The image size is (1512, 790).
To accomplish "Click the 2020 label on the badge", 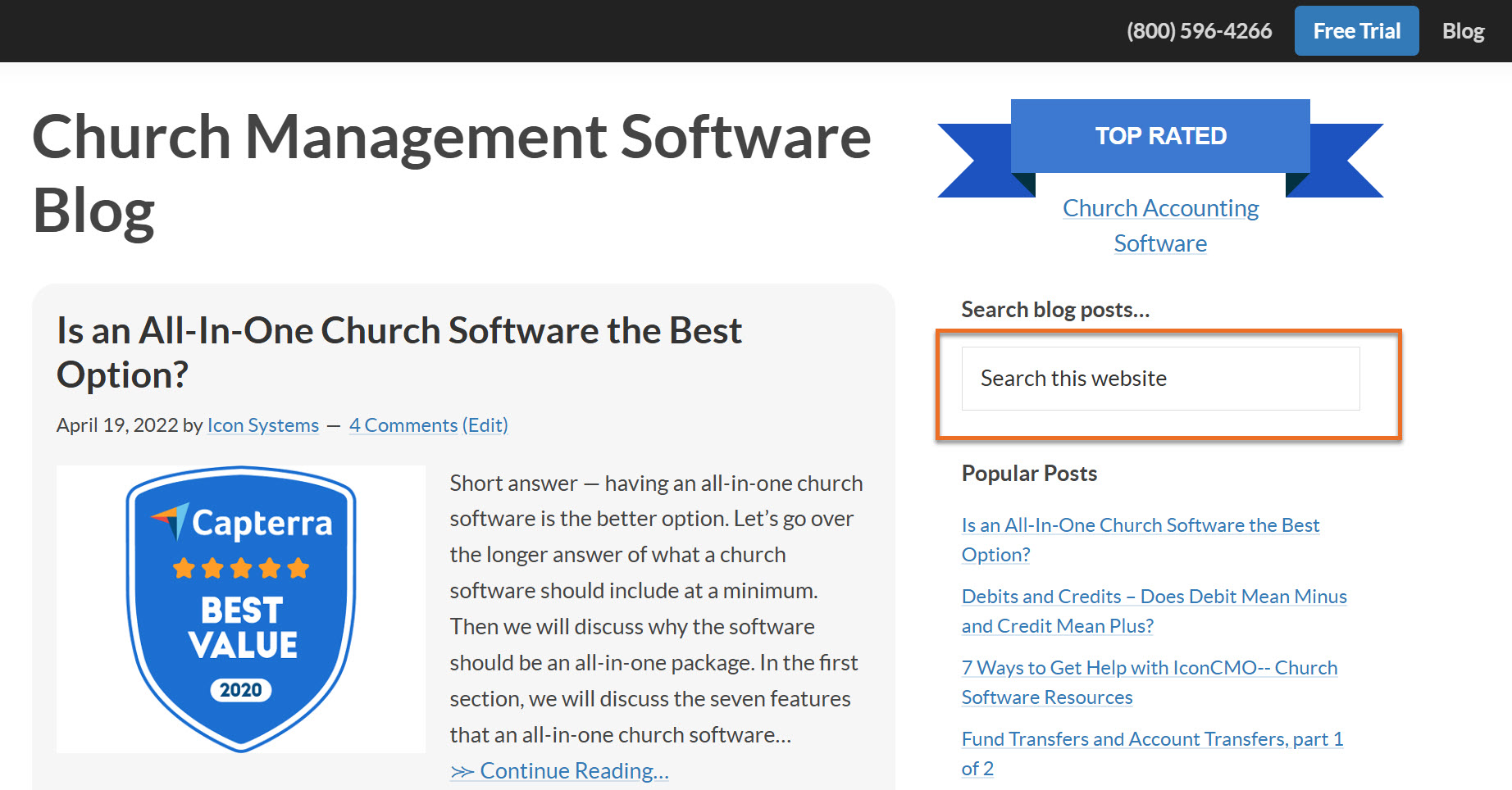I will coord(241,690).
